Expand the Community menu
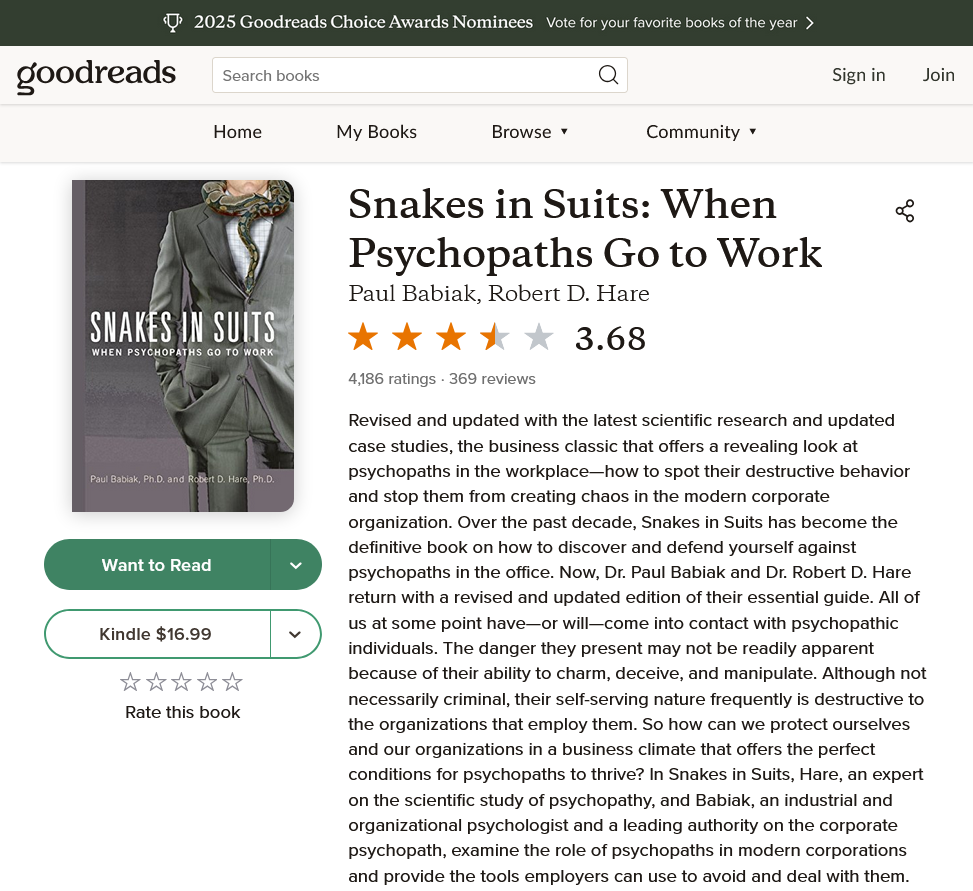 point(701,132)
